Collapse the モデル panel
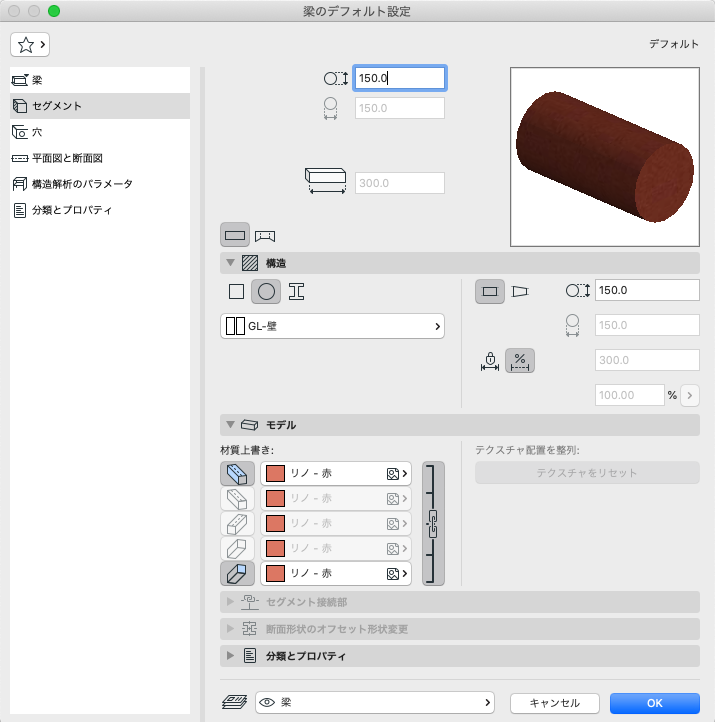The height and width of the screenshot is (722, 715). pos(230,425)
